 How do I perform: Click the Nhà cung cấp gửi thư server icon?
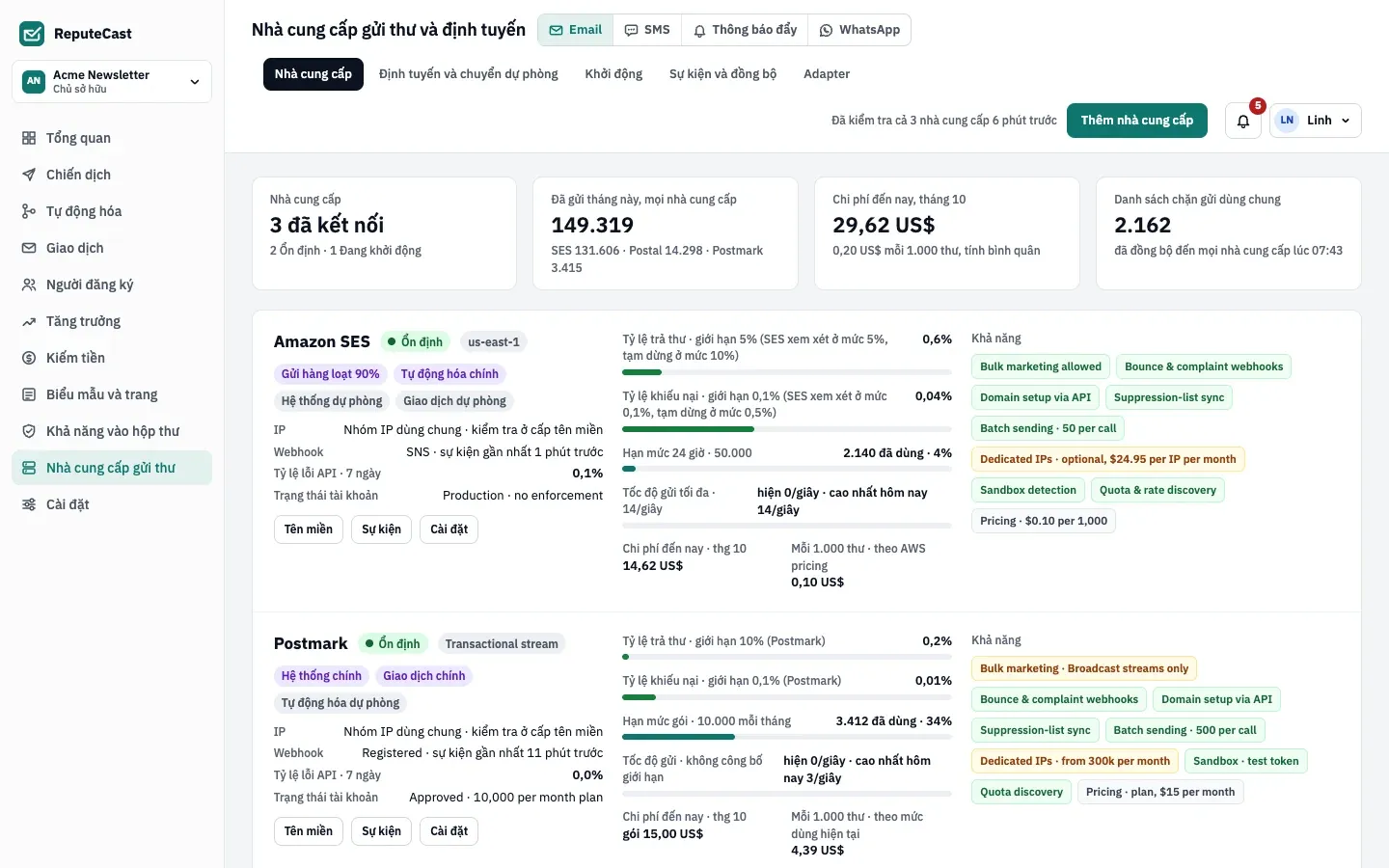(29, 468)
